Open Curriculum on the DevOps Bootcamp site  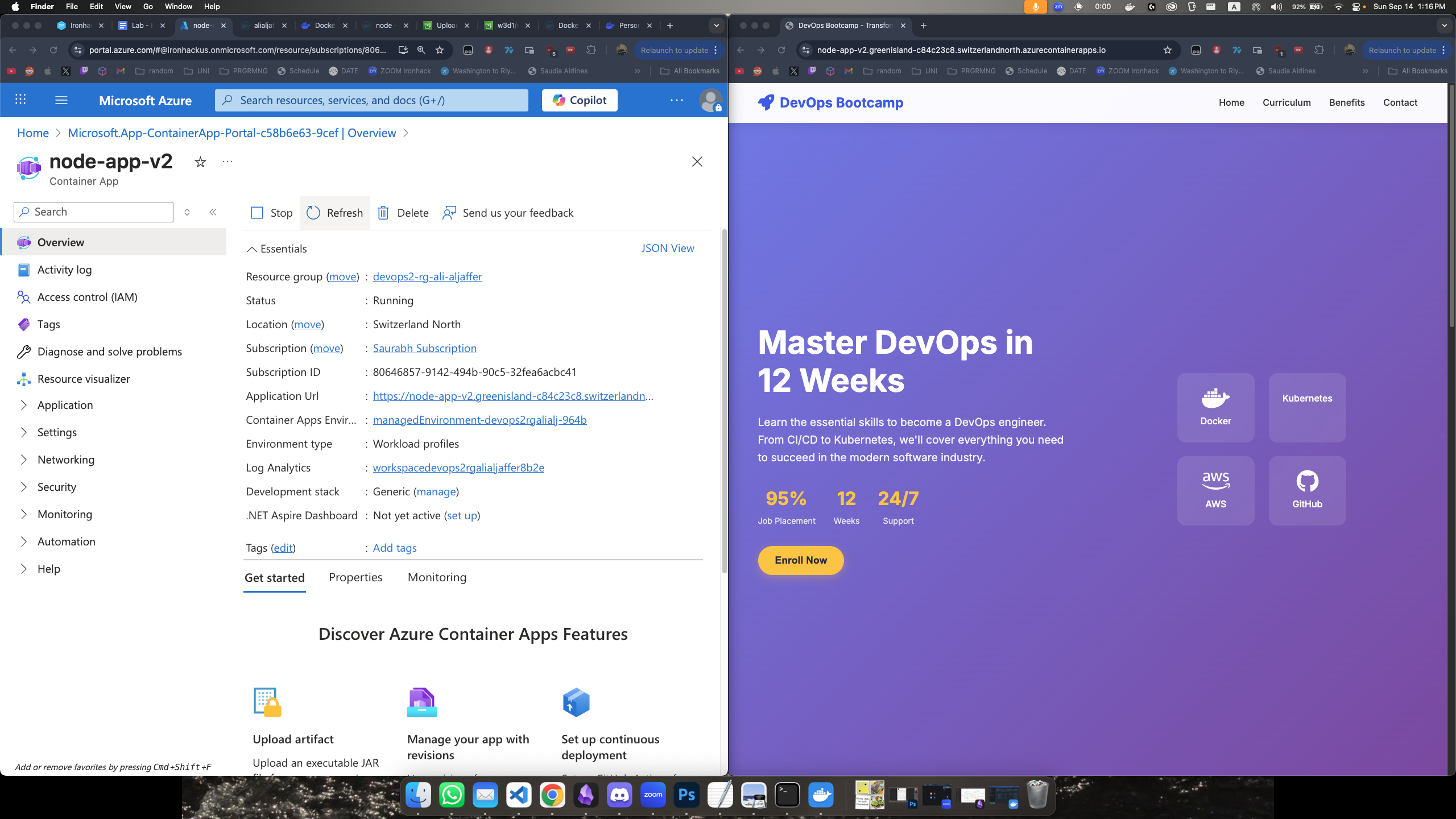click(x=1287, y=102)
